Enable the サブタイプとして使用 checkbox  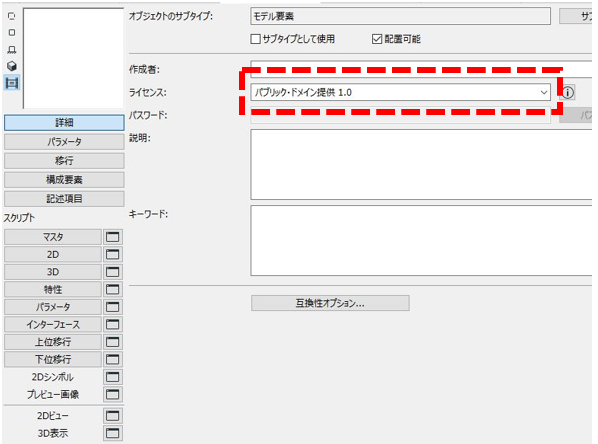click(256, 39)
